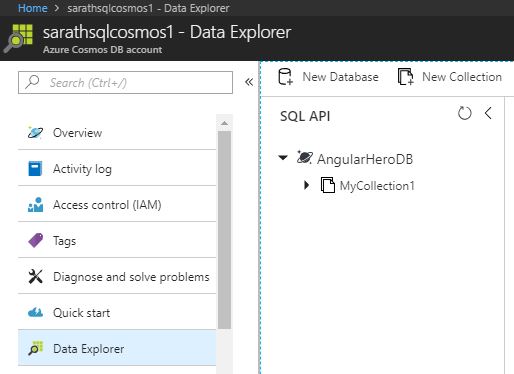This screenshot has height=374, width=514.
Task: Click the Data Explorer header icon
Action: [19, 38]
